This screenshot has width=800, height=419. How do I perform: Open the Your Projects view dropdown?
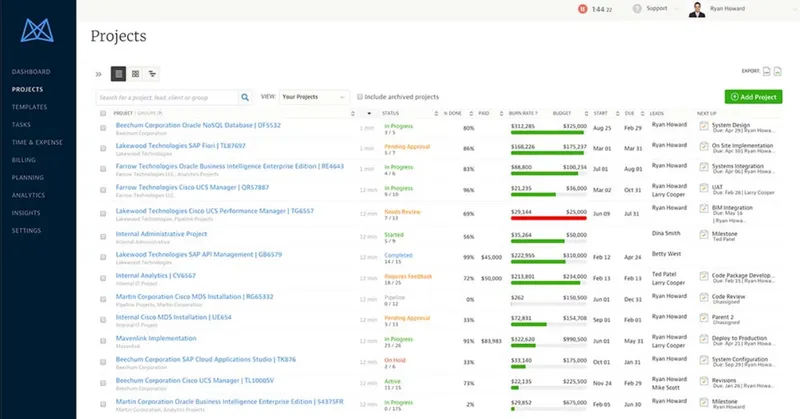tap(314, 97)
